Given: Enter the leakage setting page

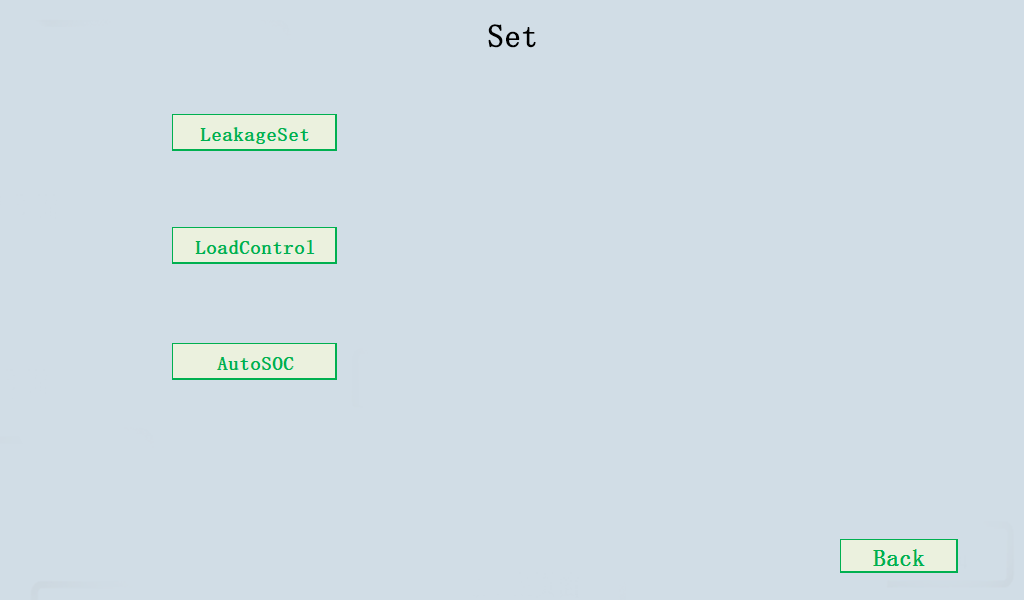Looking at the screenshot, I should (254, 133).
